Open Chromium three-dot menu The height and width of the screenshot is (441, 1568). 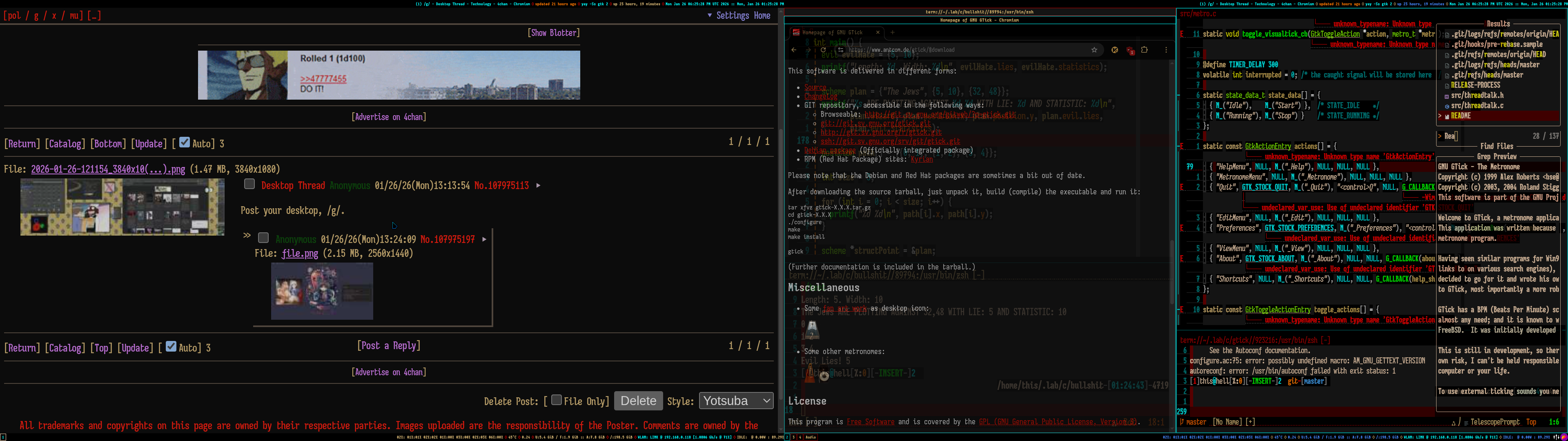pyautogui.click(x=1166, y=50)
